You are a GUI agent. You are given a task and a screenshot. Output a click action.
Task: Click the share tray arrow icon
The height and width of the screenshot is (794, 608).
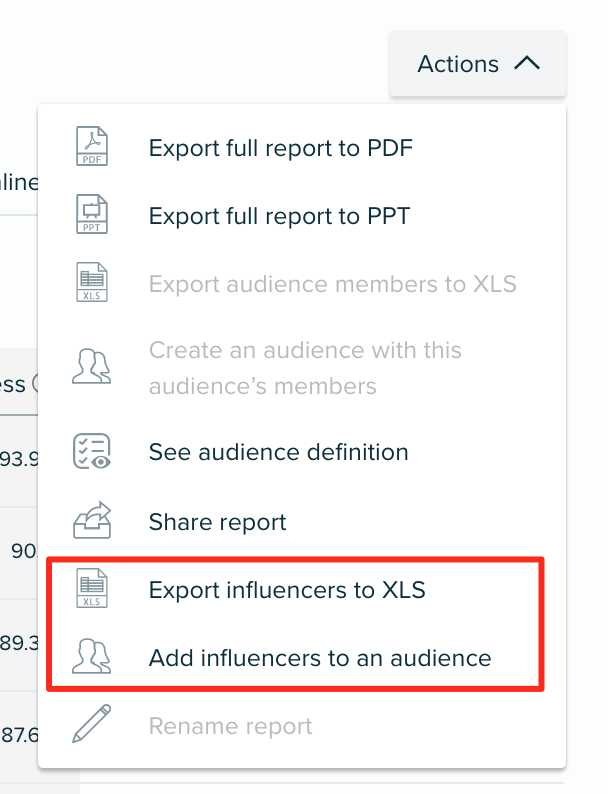tap(92, 520)
